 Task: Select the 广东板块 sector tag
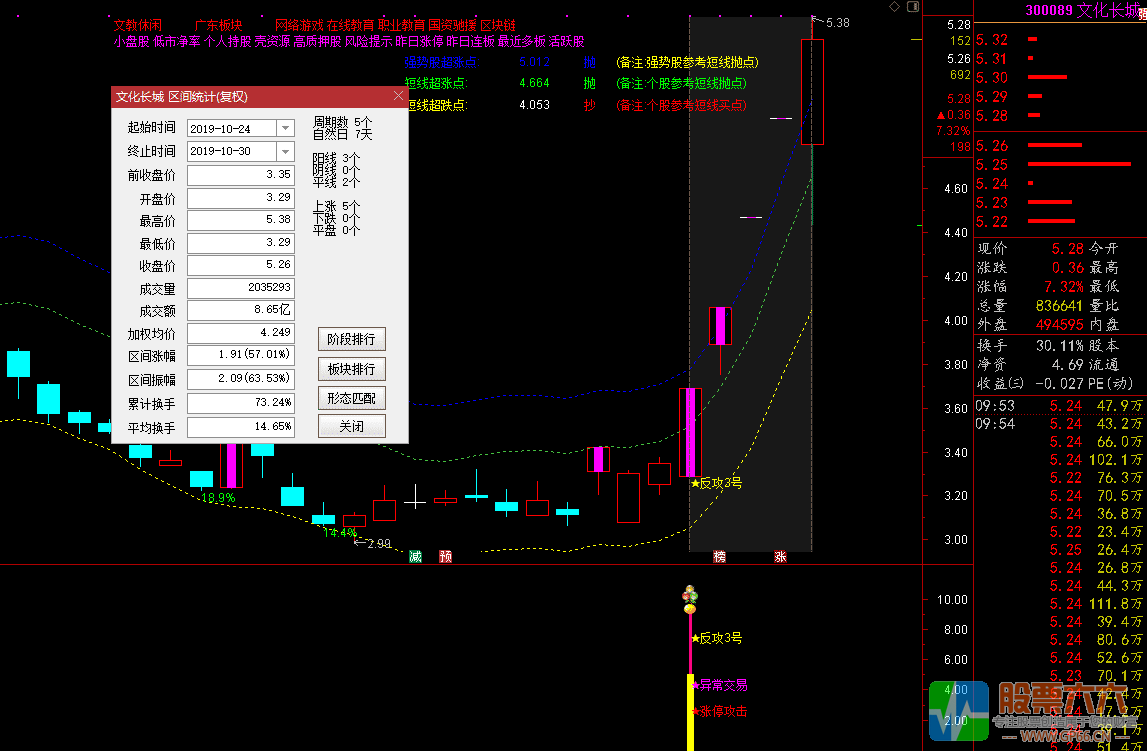218,25
